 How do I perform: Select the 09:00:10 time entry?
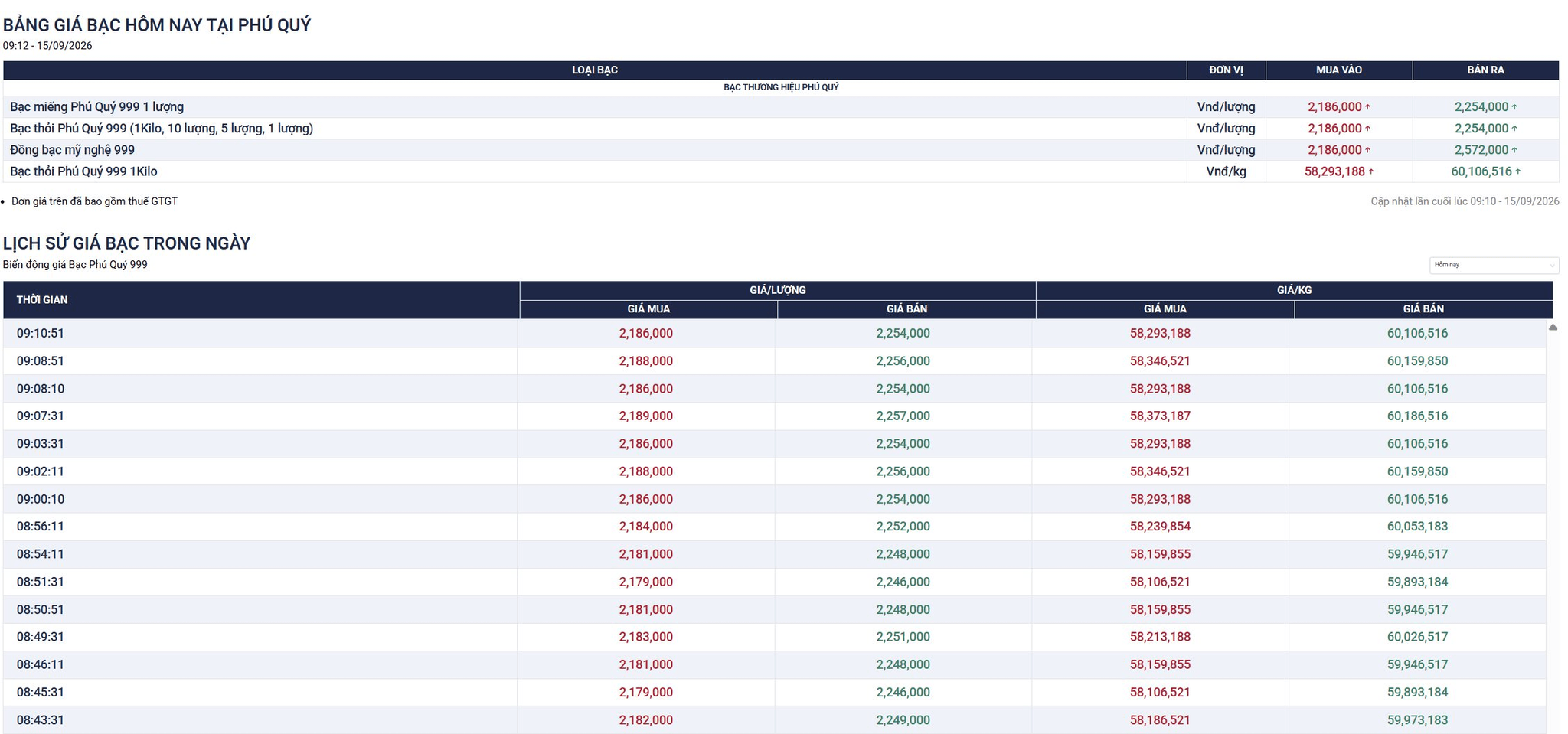point(41,499)
